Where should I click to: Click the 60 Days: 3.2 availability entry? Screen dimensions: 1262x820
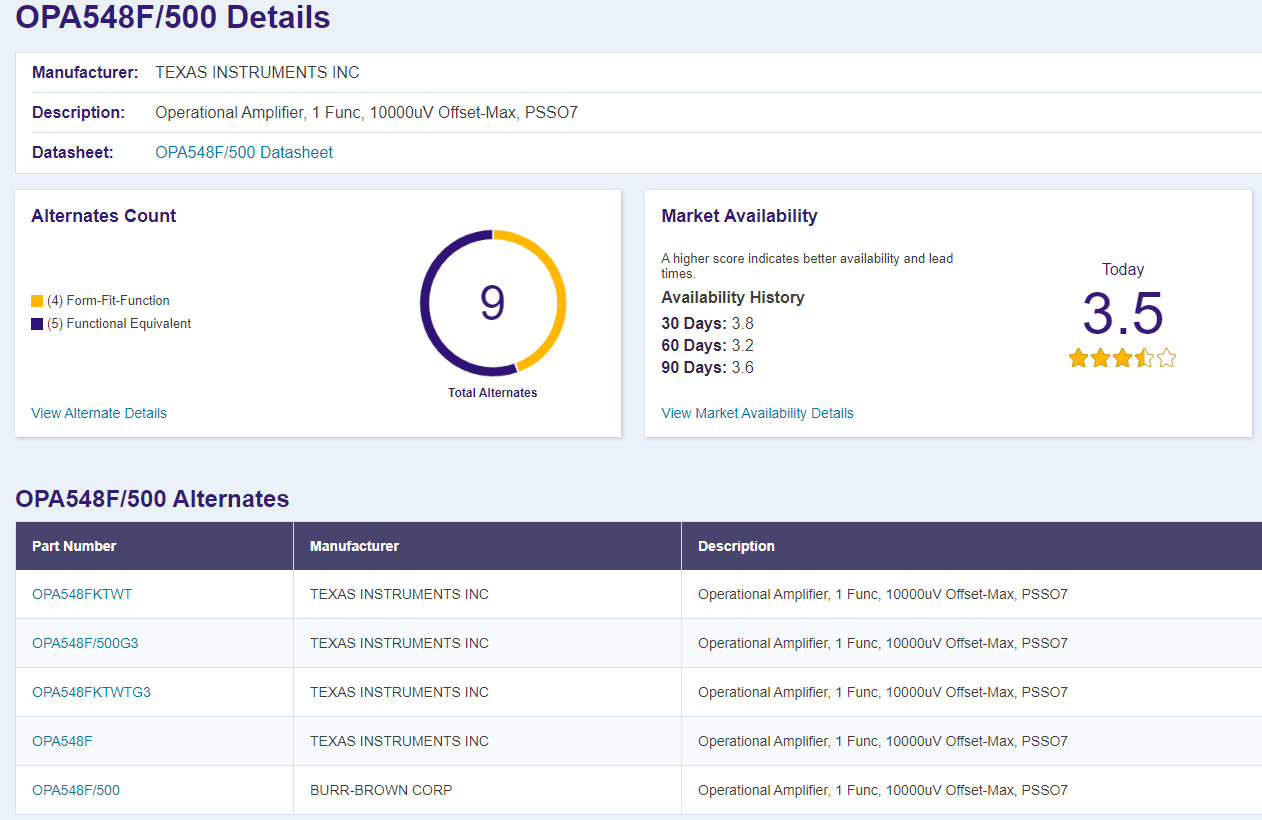pyautogui.click(x=707, y=345)
